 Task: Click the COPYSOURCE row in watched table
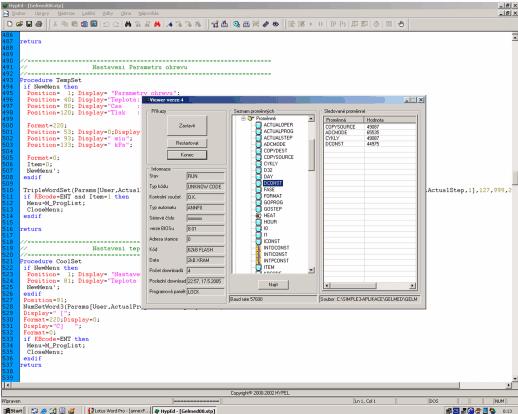[370, 127]
